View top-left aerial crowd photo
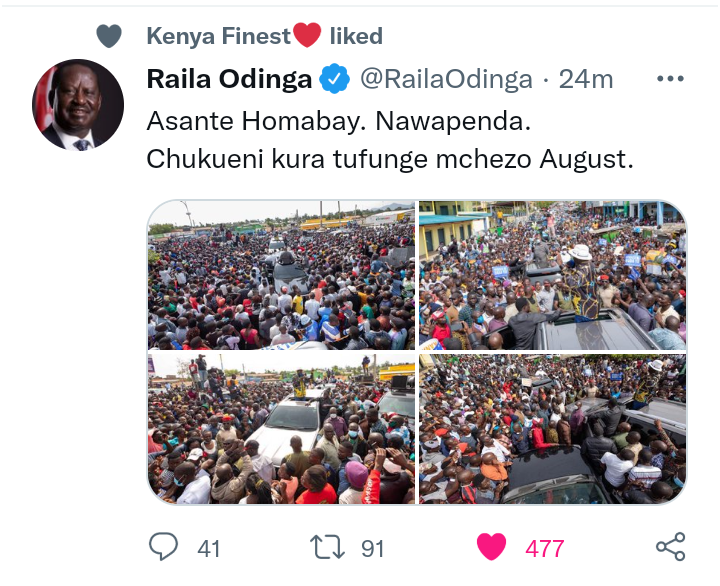The width and height of the screenshot is (720, 586). [281, 275]
